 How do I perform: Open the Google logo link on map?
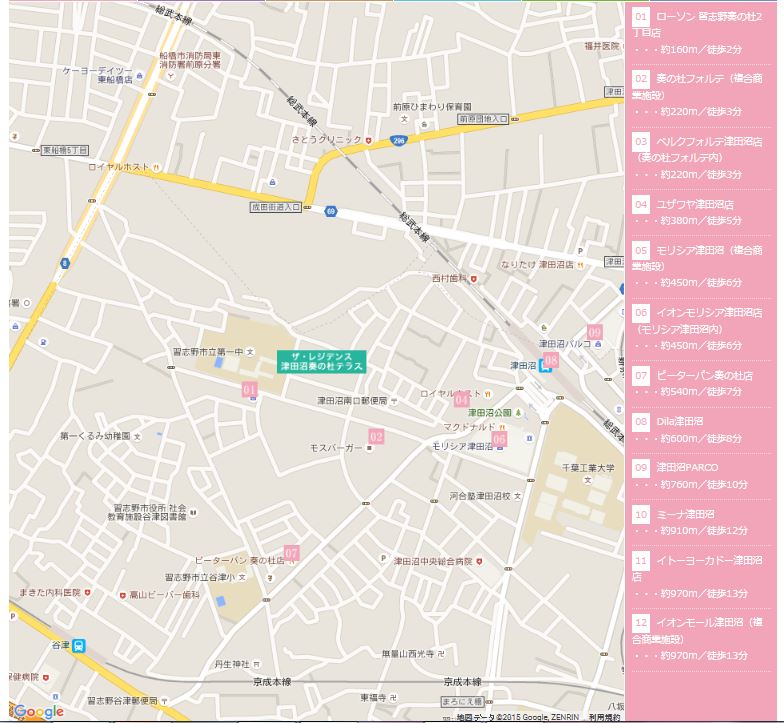(x=38, y=711)
